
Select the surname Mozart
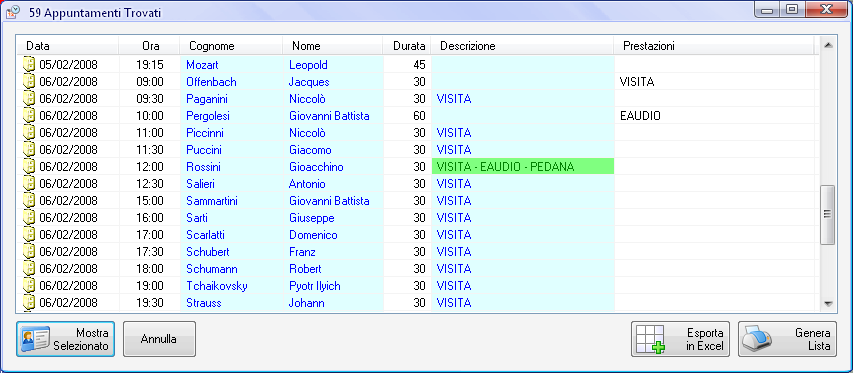tap(202, 65)
